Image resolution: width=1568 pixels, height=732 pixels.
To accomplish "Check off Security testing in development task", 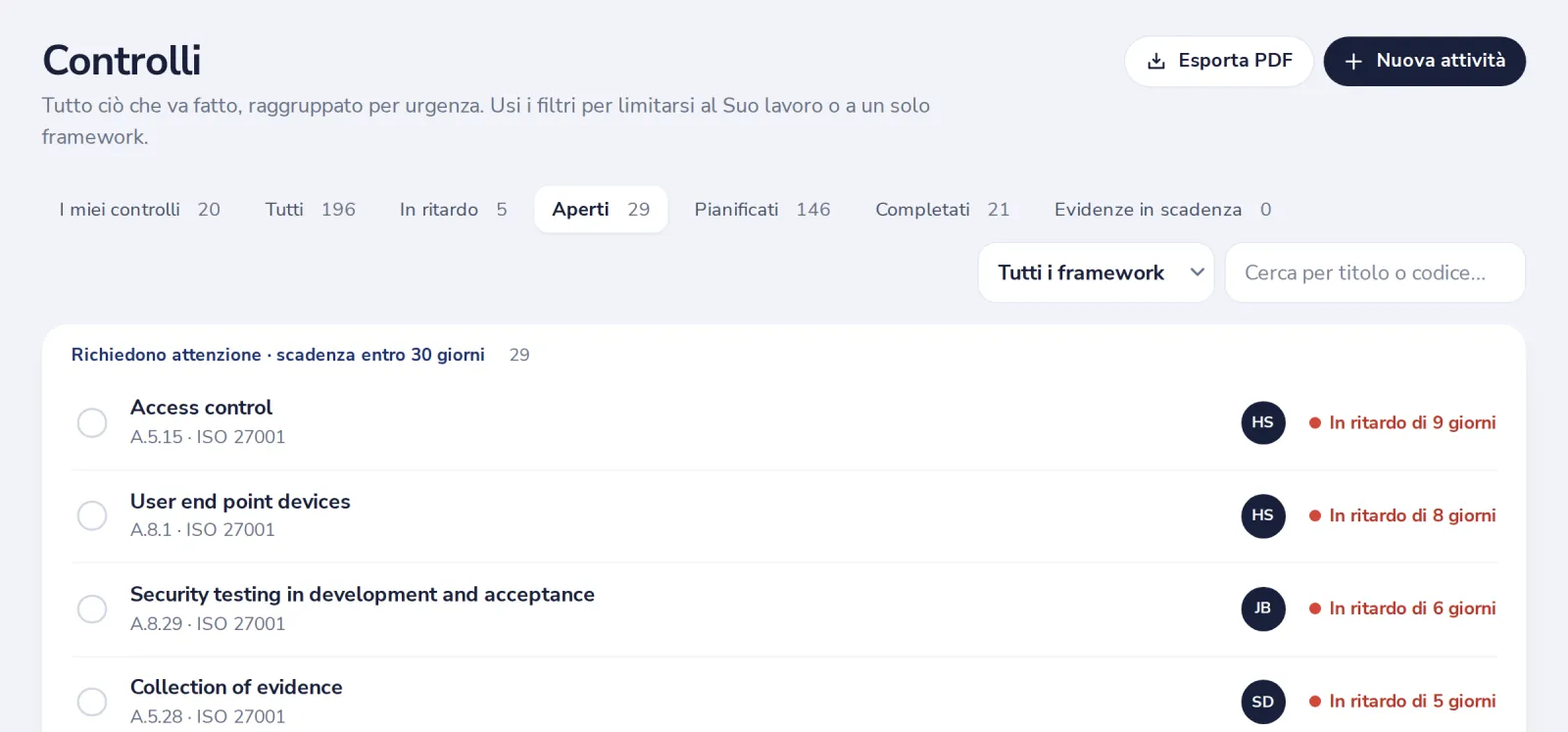I will [x=92, y=609].
